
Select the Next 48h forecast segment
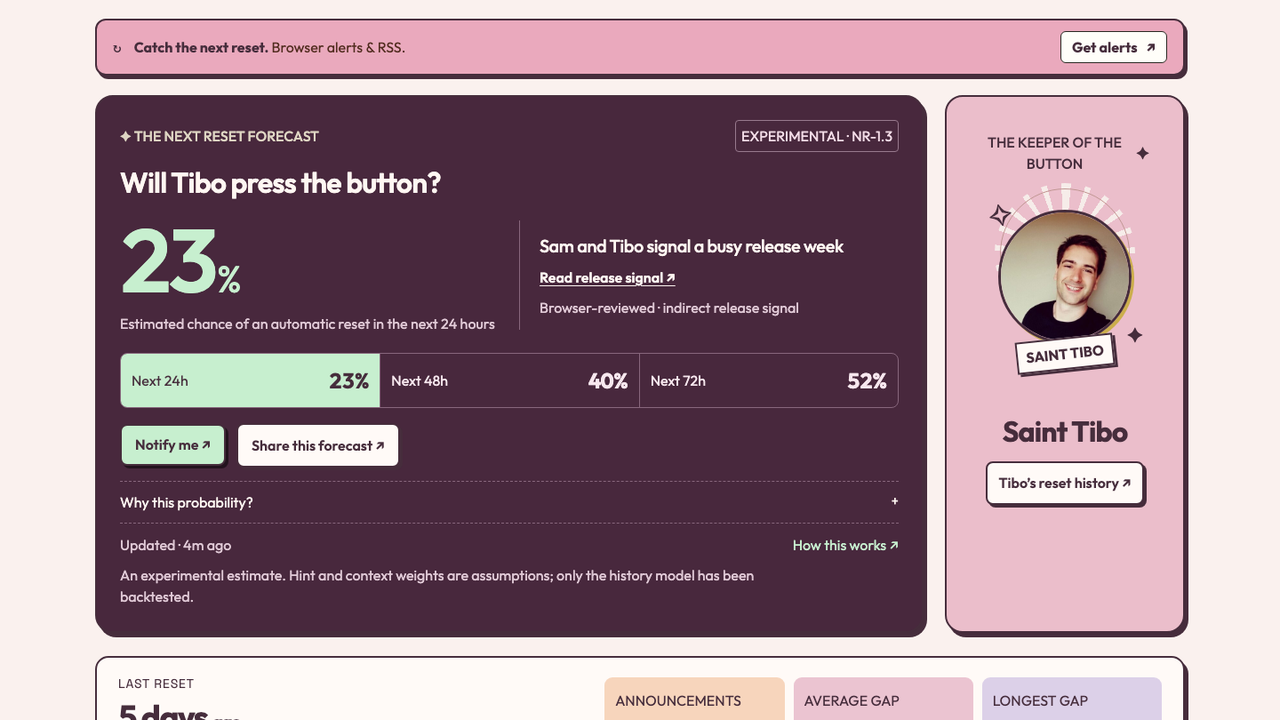click(x=510, y=381)
